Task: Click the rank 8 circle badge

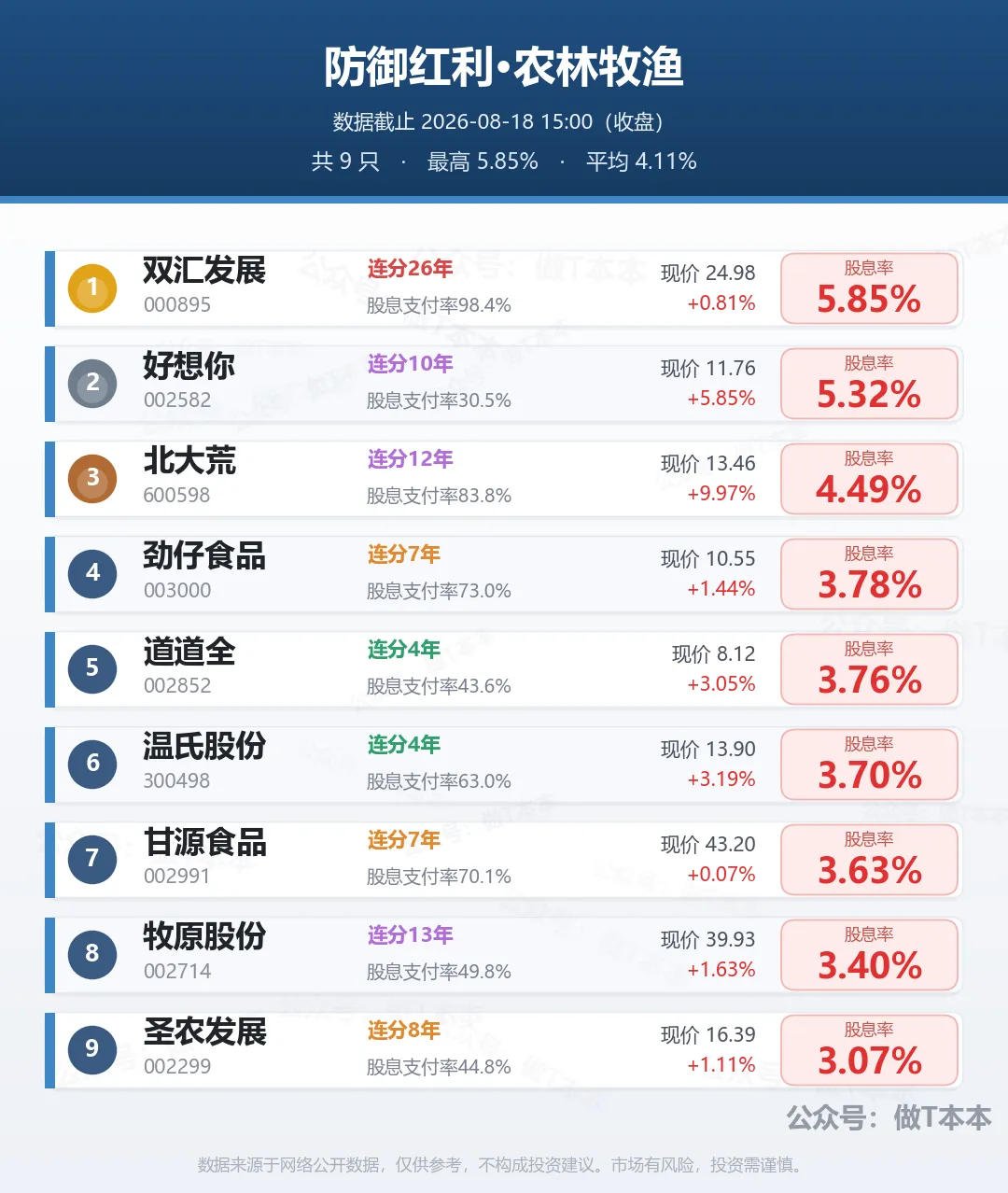Action: pos(92,954)
